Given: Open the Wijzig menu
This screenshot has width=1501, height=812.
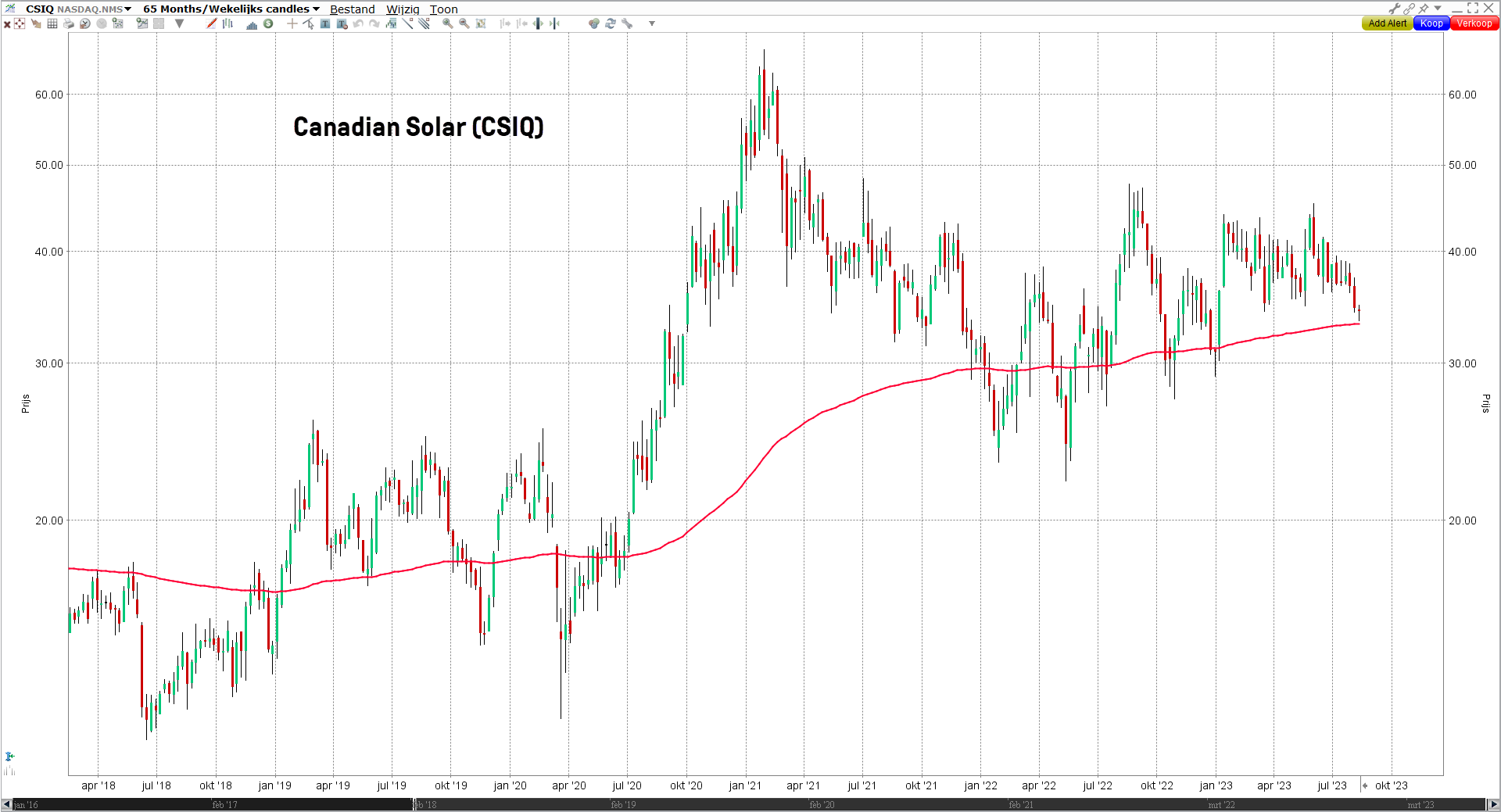Looking at the screenshot, I should pyautogui.click(x=403, y=9).
